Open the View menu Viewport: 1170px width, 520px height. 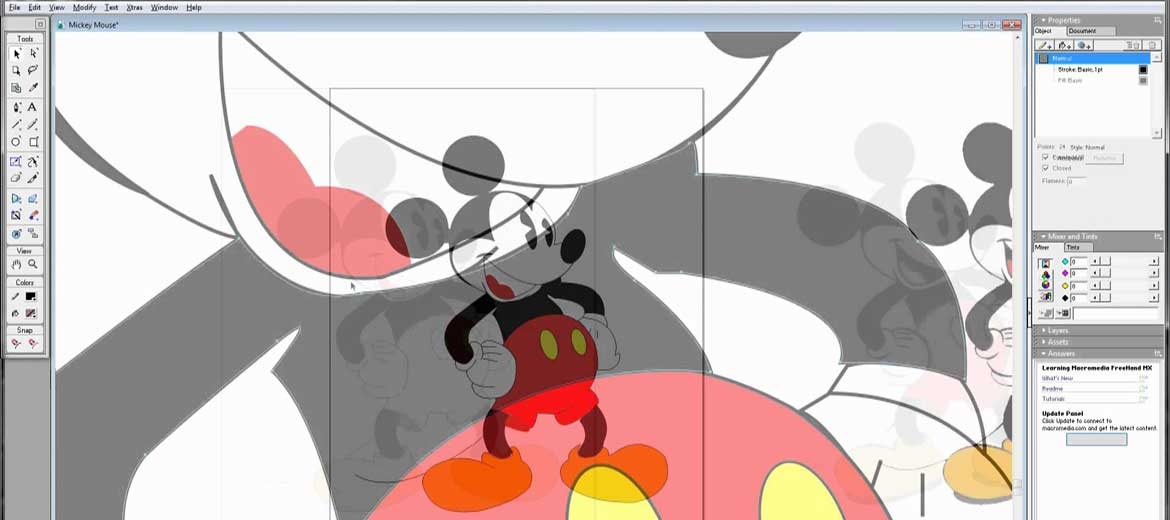(x=57, y=7)
